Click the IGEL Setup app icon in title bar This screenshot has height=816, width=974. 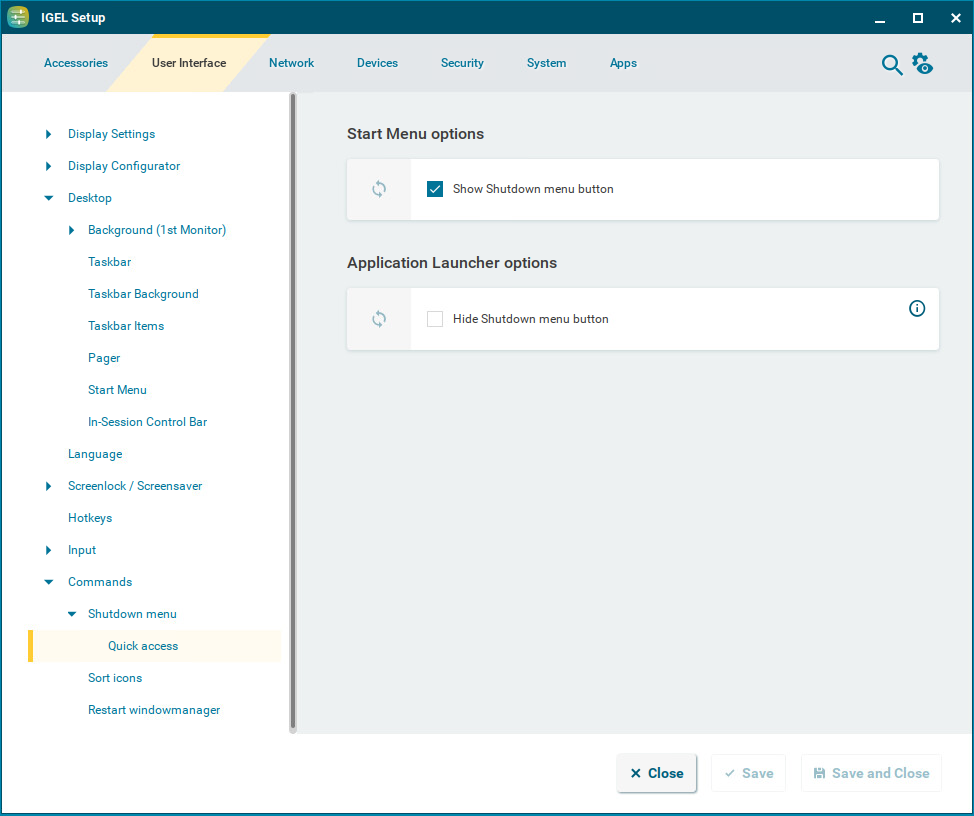[18, 17]
